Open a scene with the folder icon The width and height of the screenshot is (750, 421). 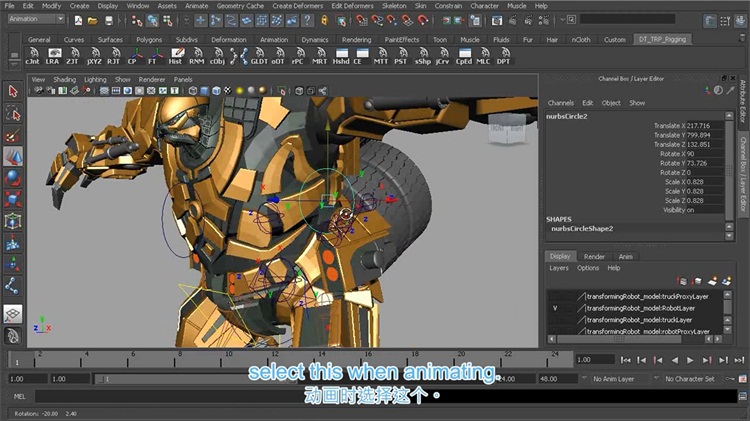(92, 20)
